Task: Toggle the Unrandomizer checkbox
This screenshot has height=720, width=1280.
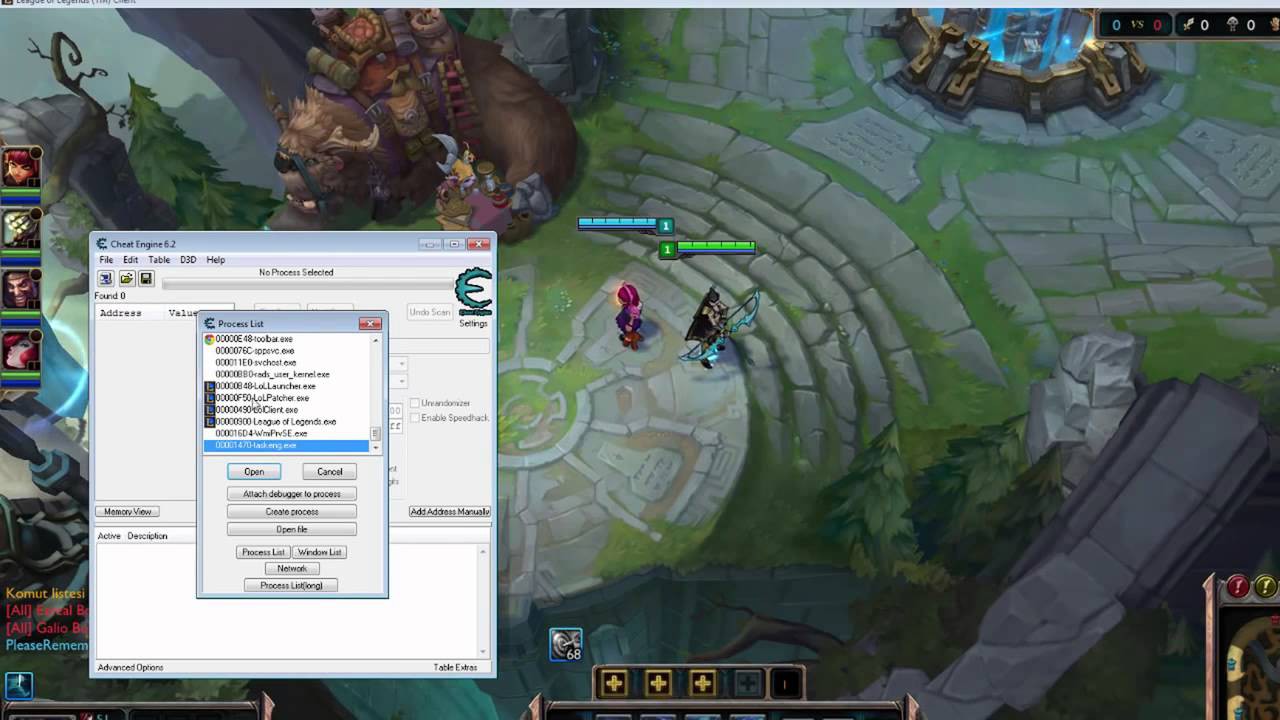Action: tap(414, 403)
